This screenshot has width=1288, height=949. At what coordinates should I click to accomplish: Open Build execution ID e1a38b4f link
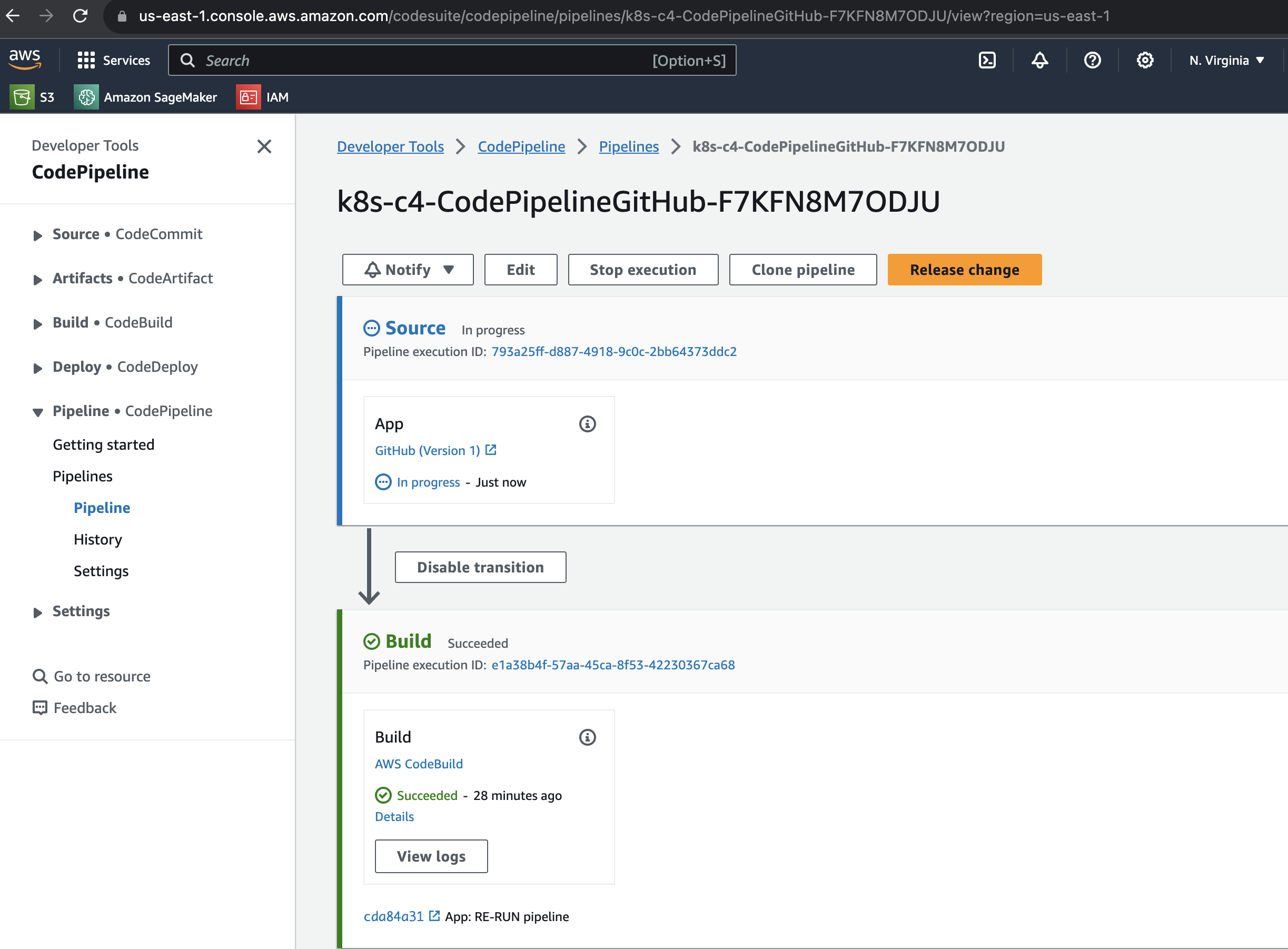[613, 665]
